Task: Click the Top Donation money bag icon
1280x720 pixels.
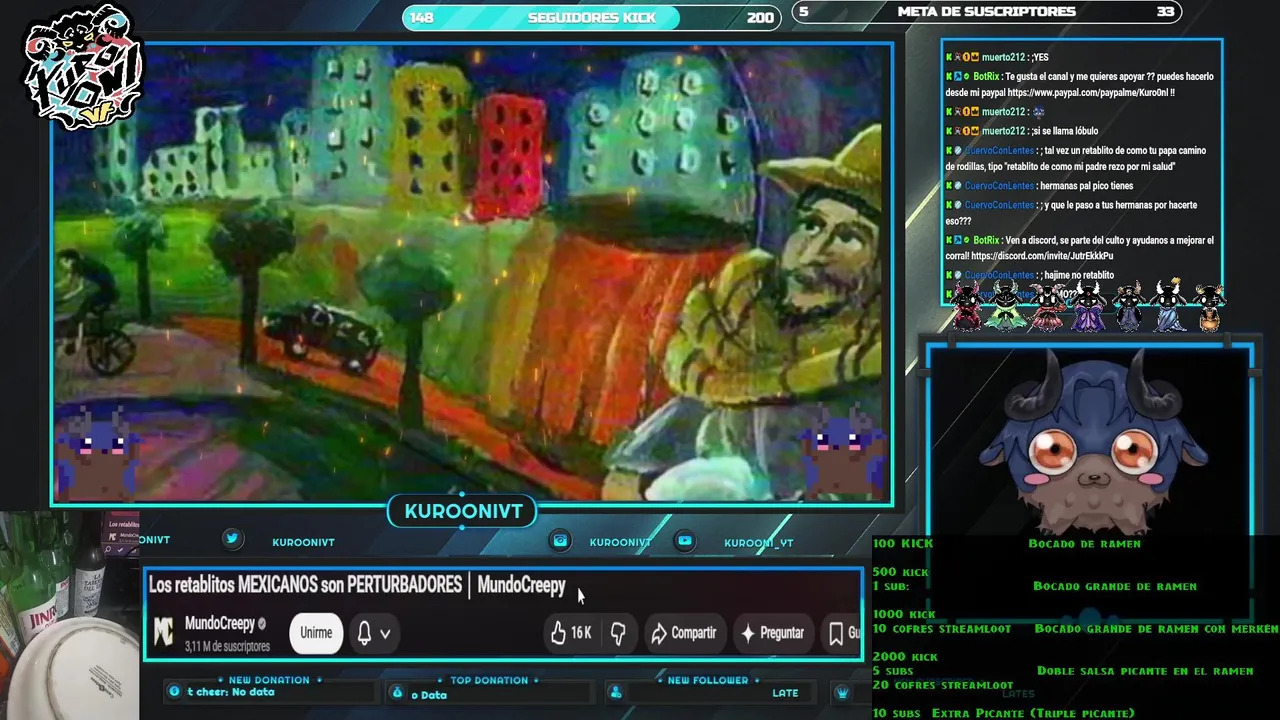Action: pos(397,692)
